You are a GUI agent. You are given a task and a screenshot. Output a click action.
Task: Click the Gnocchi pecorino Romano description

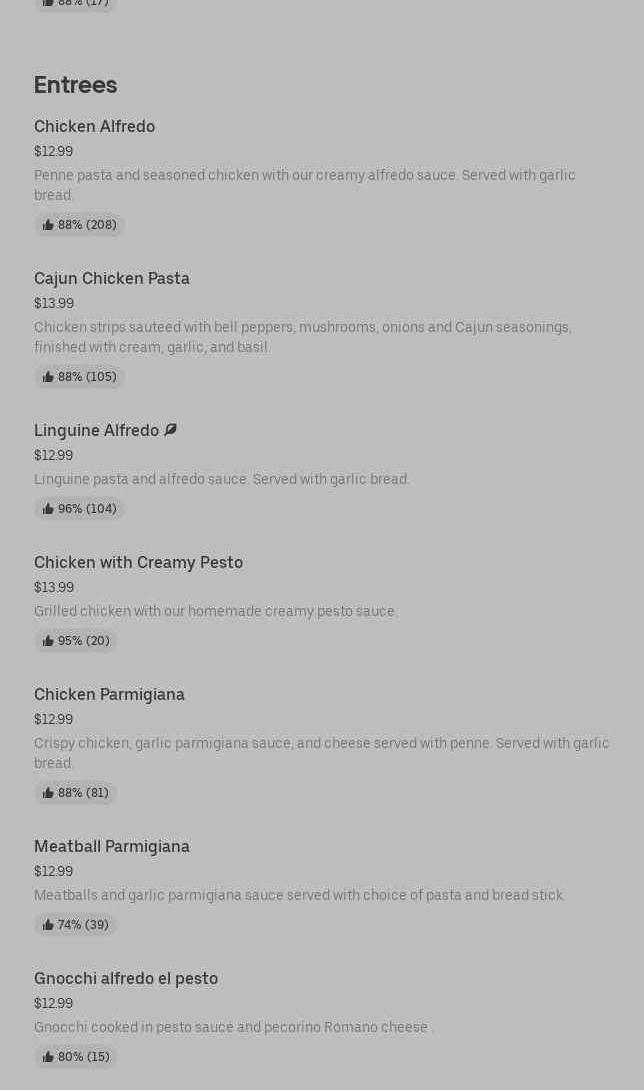[233, 1027]
